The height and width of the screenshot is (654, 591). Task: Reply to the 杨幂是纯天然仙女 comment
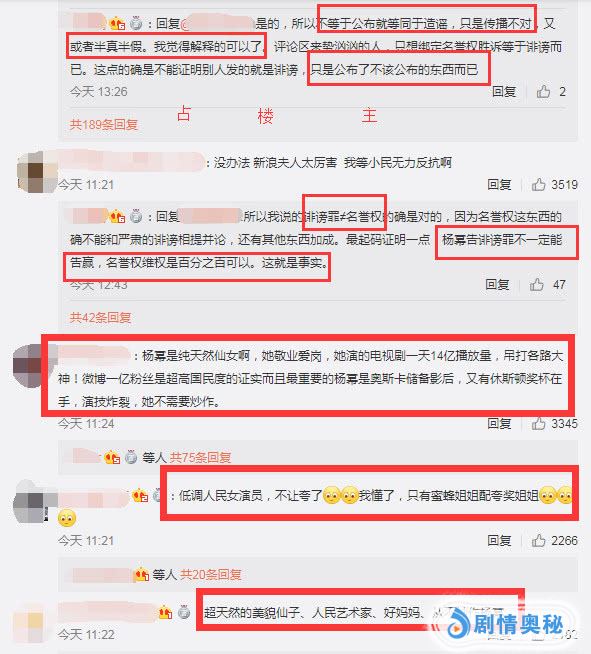tap(499, 423)
